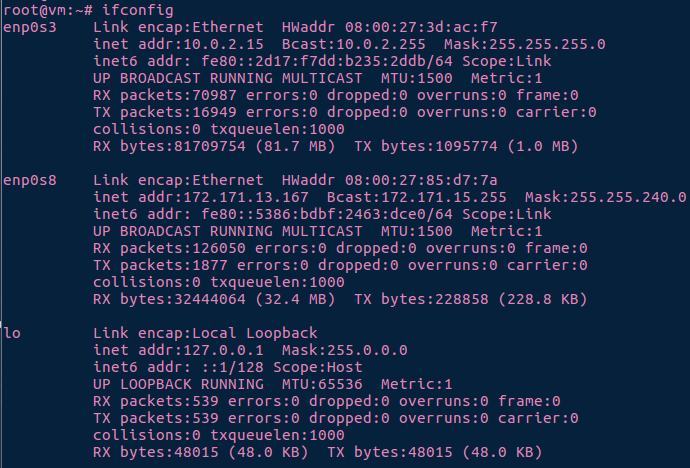This screenshot has height=468, width=690.
Task: Click the RX bytes:32444064 text
Action: click(169, 300)
